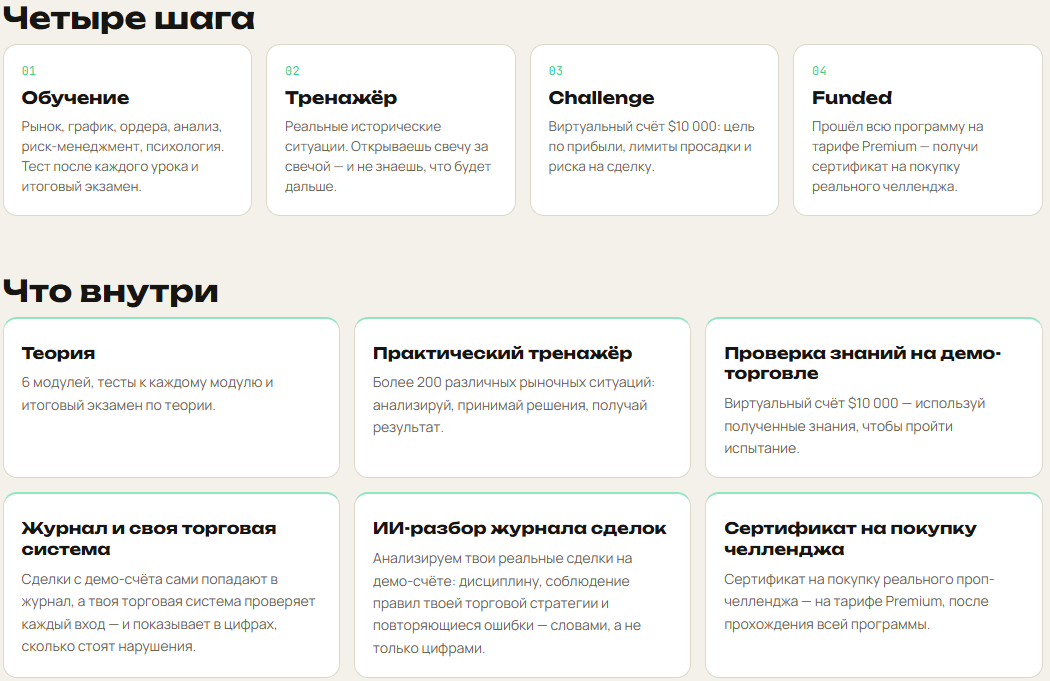Click the text starting "Анализируем твои реальные сделки"
The width and height of the screenshot is (1050, 681).
click(x=507, y=603)
